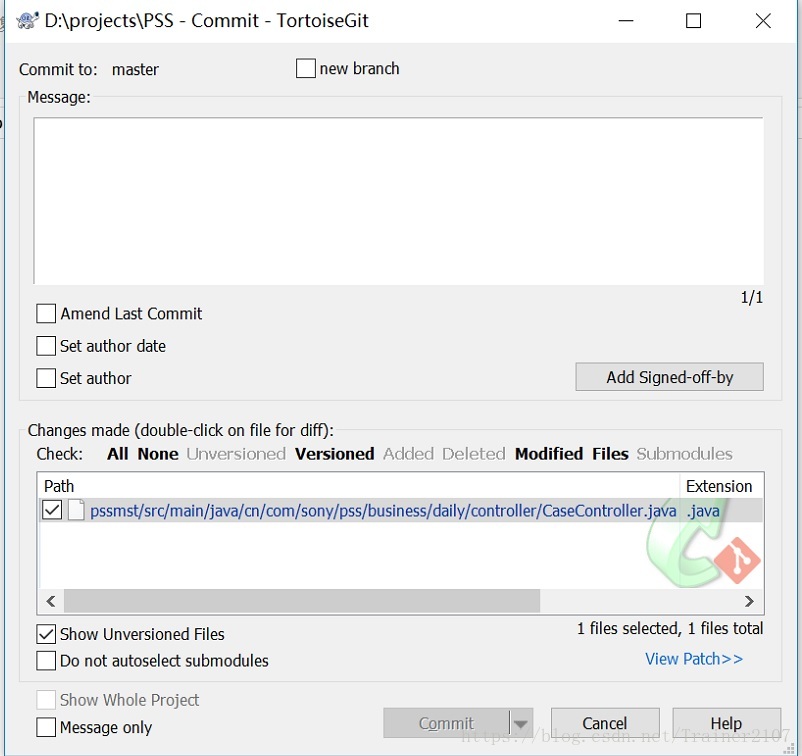Minimize the TortoiseGit Commit window

[626, 21]
